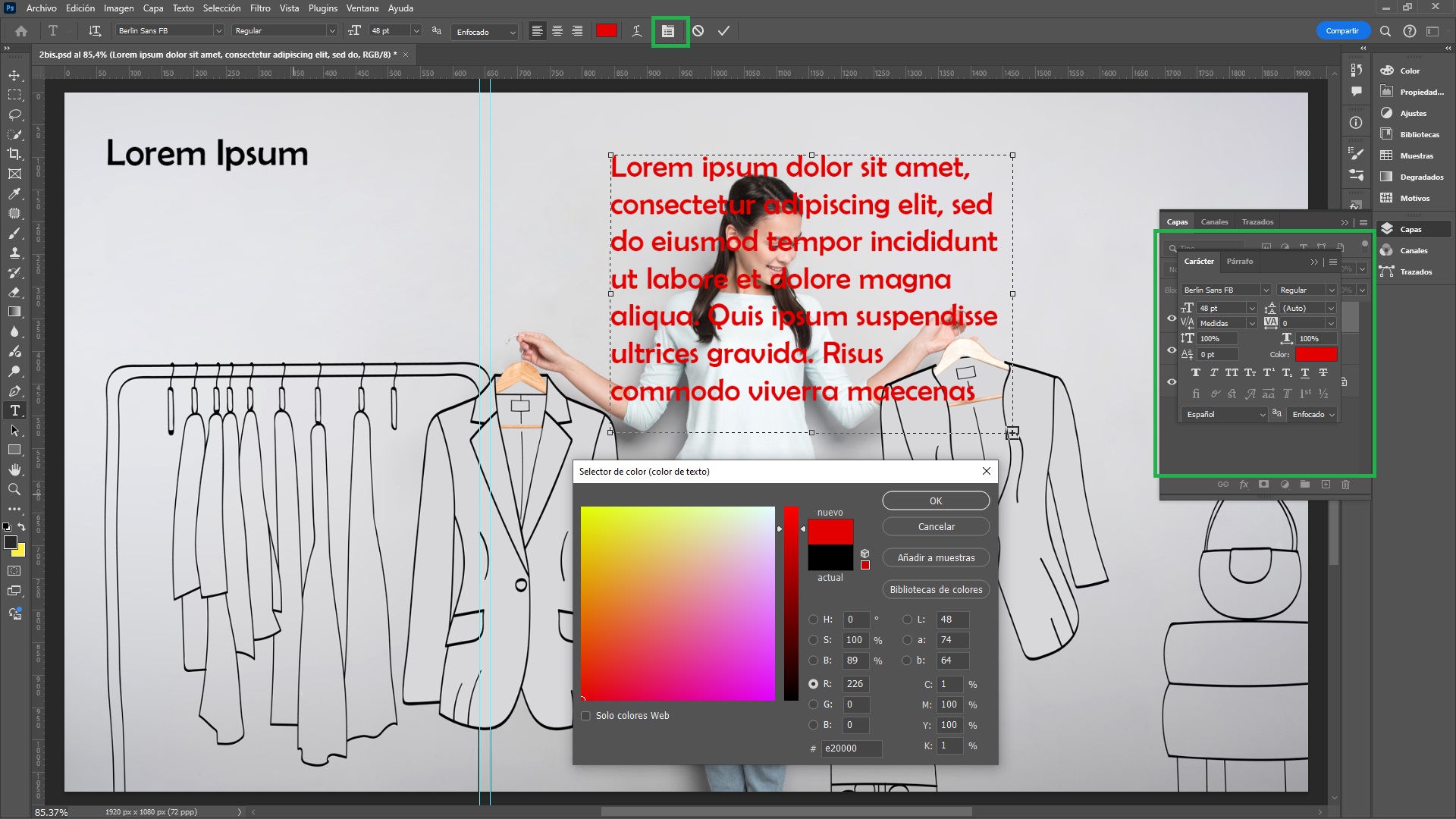
Task: Select the L lightness radio button
Action: pos(907,620)
